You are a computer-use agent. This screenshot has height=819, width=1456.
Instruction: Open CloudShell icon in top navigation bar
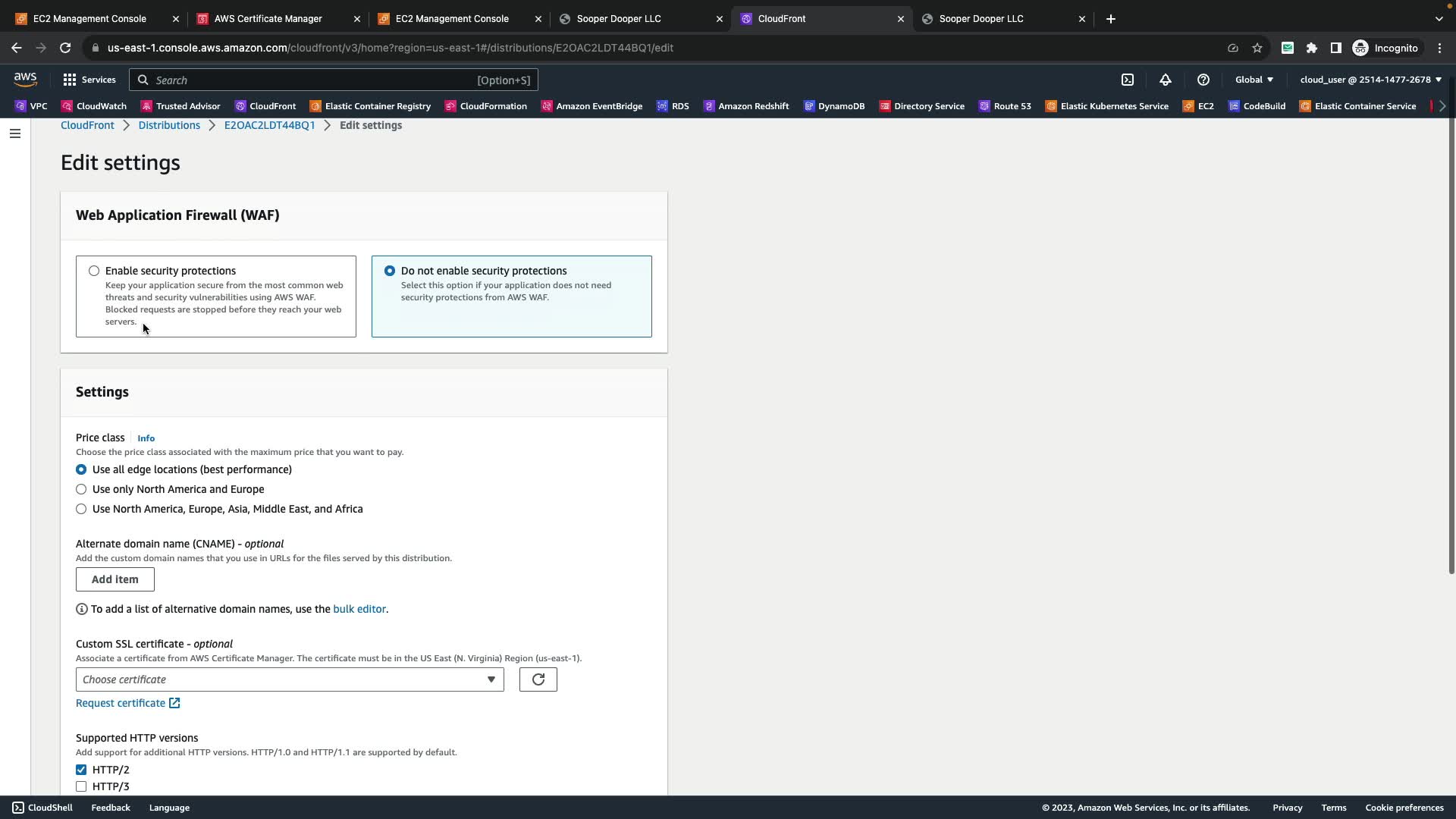point(1128,80)
